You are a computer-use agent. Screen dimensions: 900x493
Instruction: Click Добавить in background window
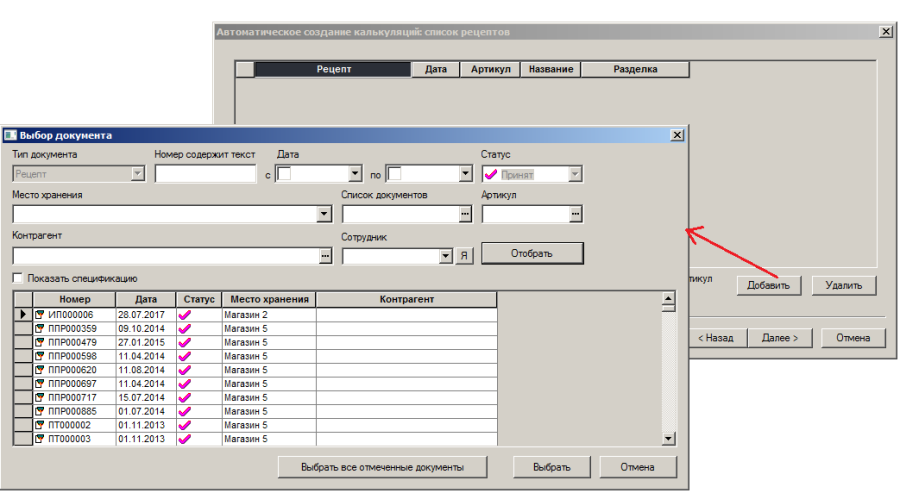coord(769,285)
